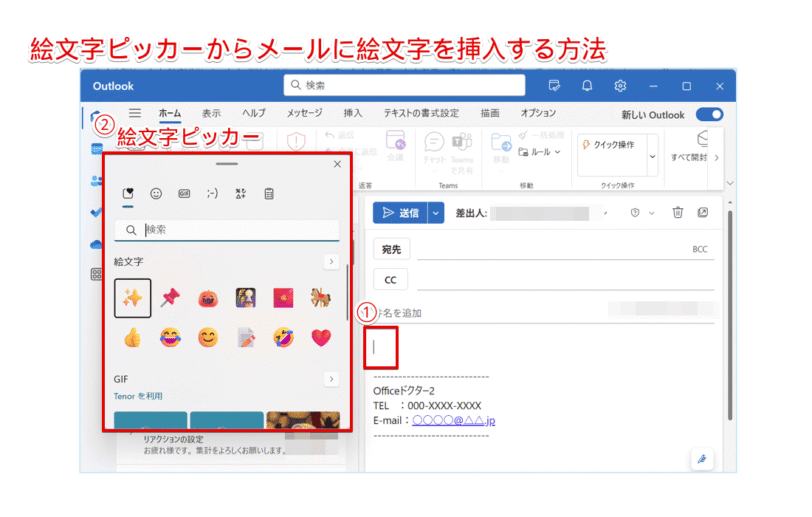Select the sparkles emoji
Viewport: 812px width, 517px height.
point(133,298)
